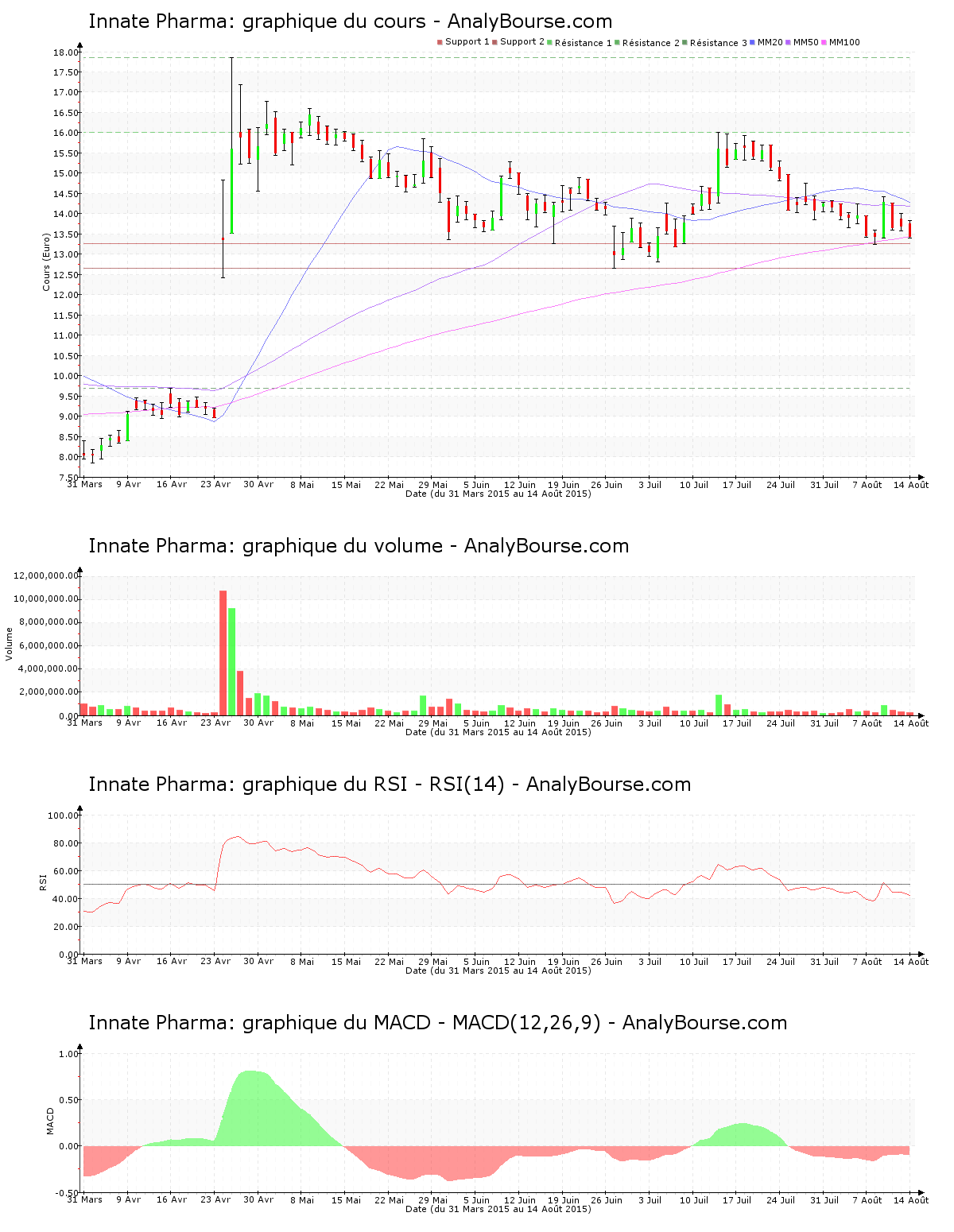Click the magenta swatch beside MM100
This screenshot has height=1232, width=954.
pyautogui.click(x=824, y=42)
